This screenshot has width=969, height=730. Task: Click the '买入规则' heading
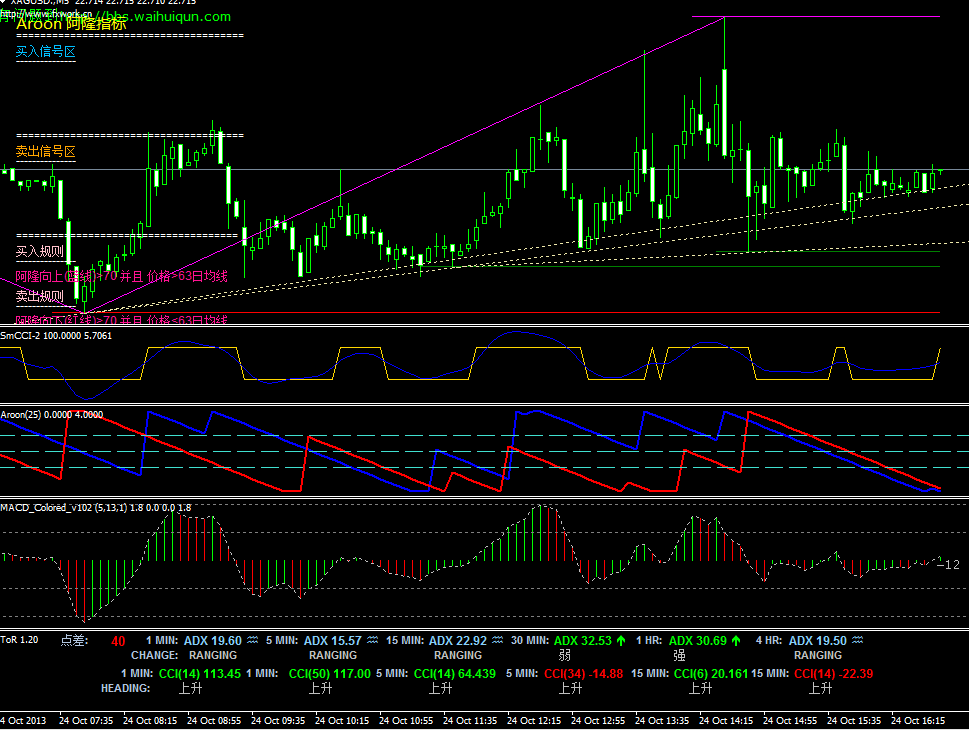(40, 251)
